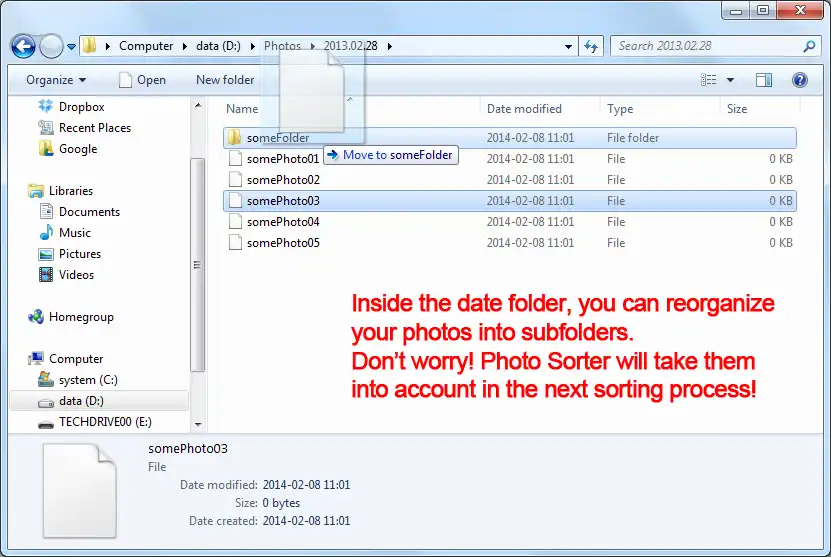Image resolution: width=831 pixels, height=557 pixels.
Task: Open the view options dropdown arrow
Action: click(x=730, y=81)
